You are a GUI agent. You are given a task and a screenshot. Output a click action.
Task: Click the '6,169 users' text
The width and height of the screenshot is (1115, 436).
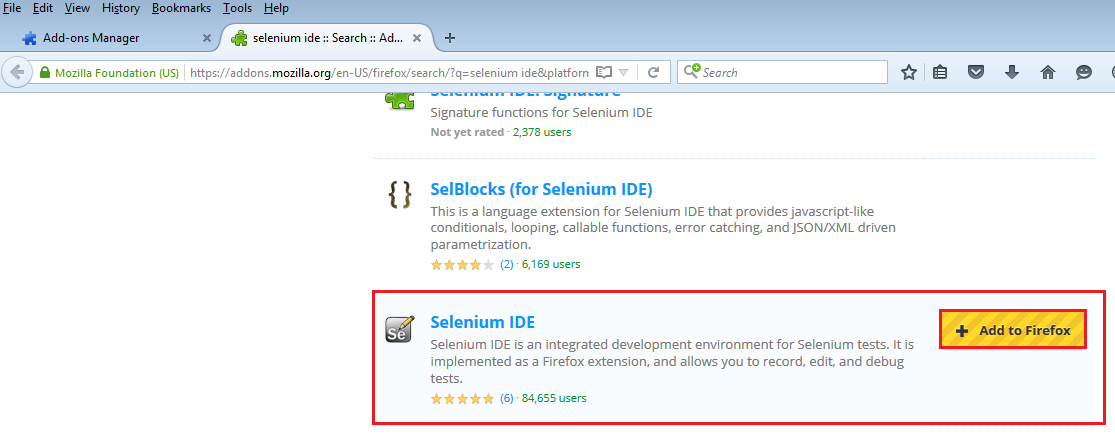[x=551, y=265]
